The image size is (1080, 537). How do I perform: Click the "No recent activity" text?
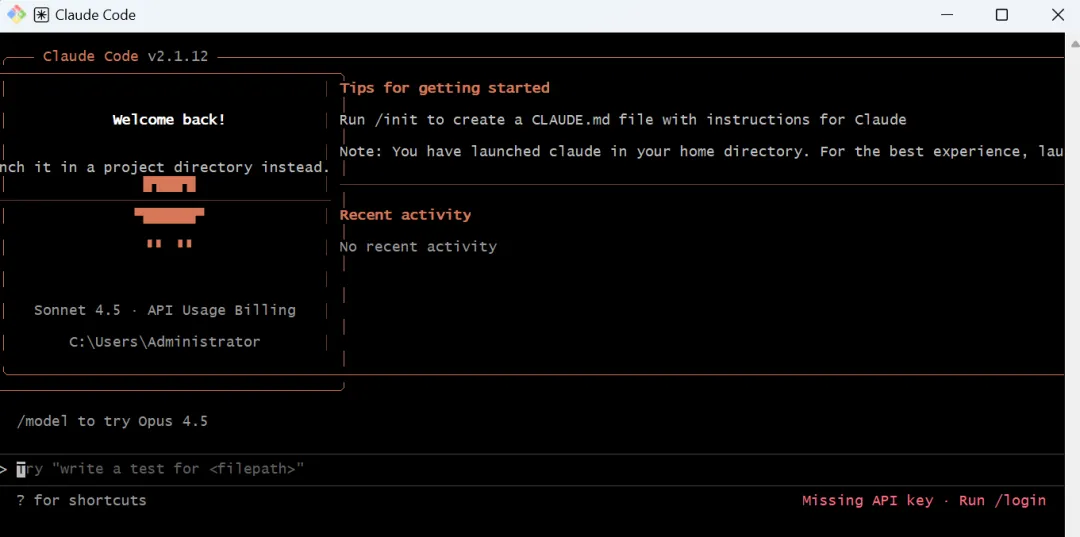pos(418,246)
